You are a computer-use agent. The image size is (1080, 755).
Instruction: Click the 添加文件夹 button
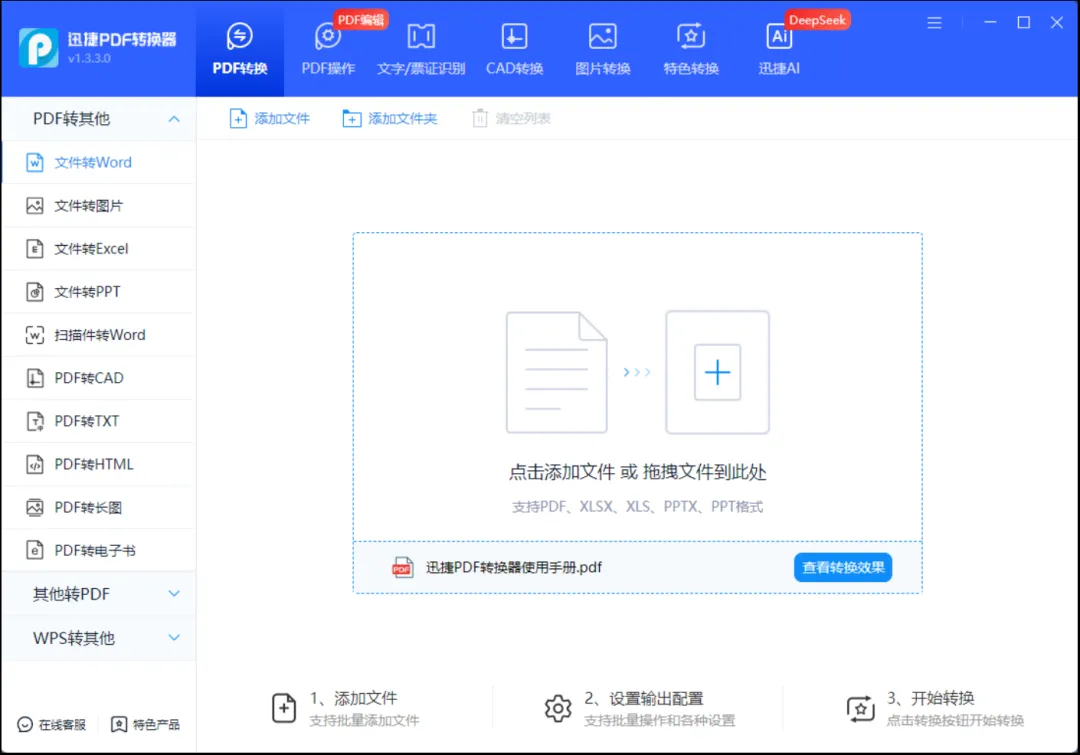point(390,118)
